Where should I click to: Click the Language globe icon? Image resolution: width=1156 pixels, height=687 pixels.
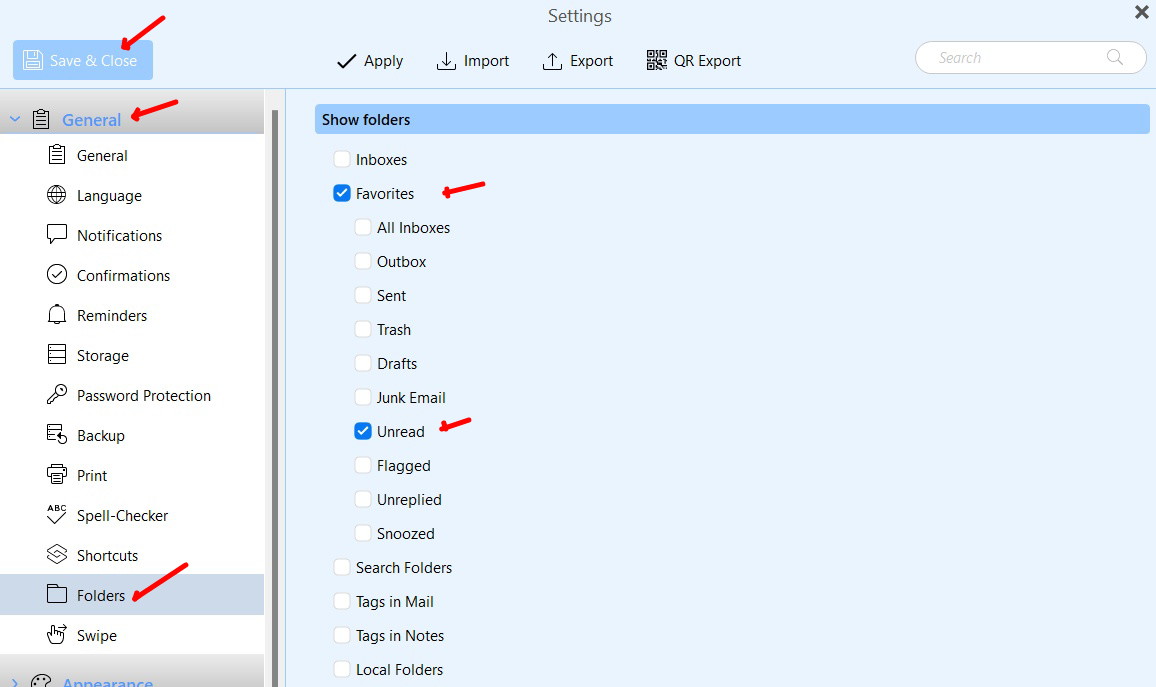[57, 195]
